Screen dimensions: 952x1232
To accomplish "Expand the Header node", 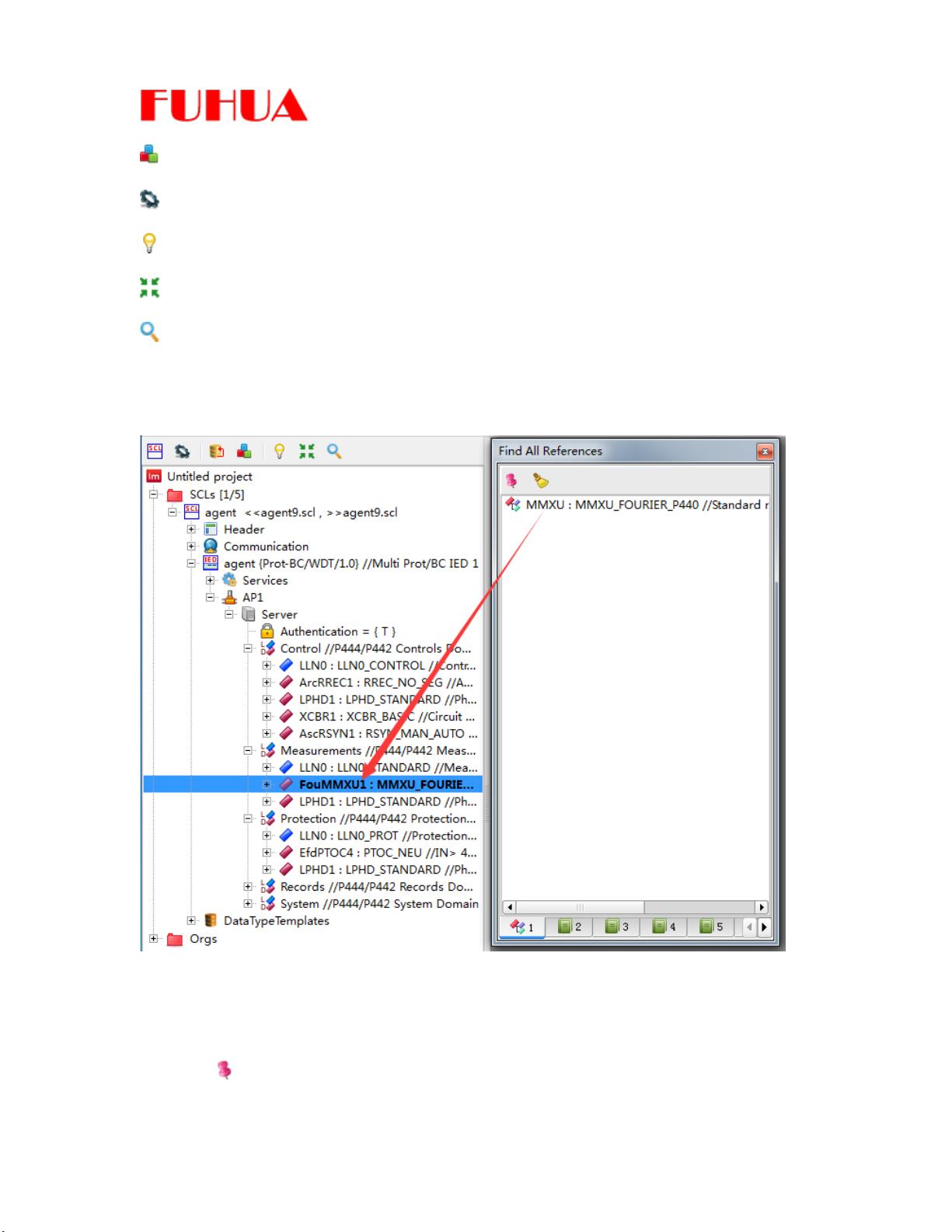I will (x=191, y=529).
